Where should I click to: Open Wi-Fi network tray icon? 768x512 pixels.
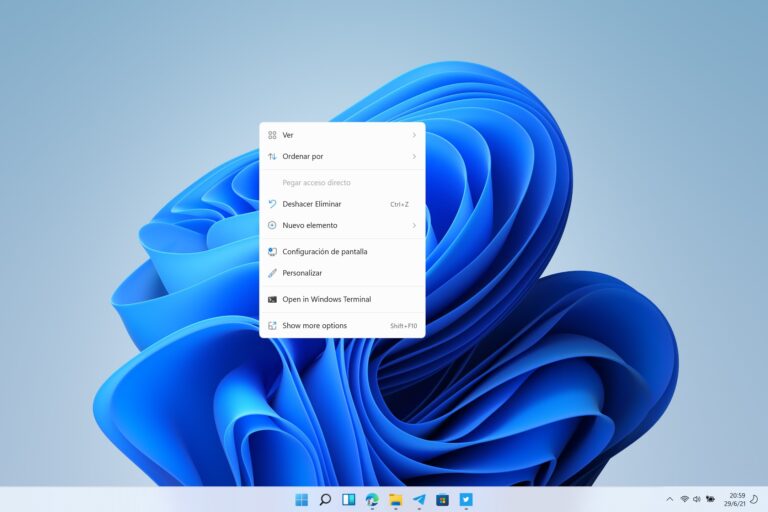pos(685,499)
